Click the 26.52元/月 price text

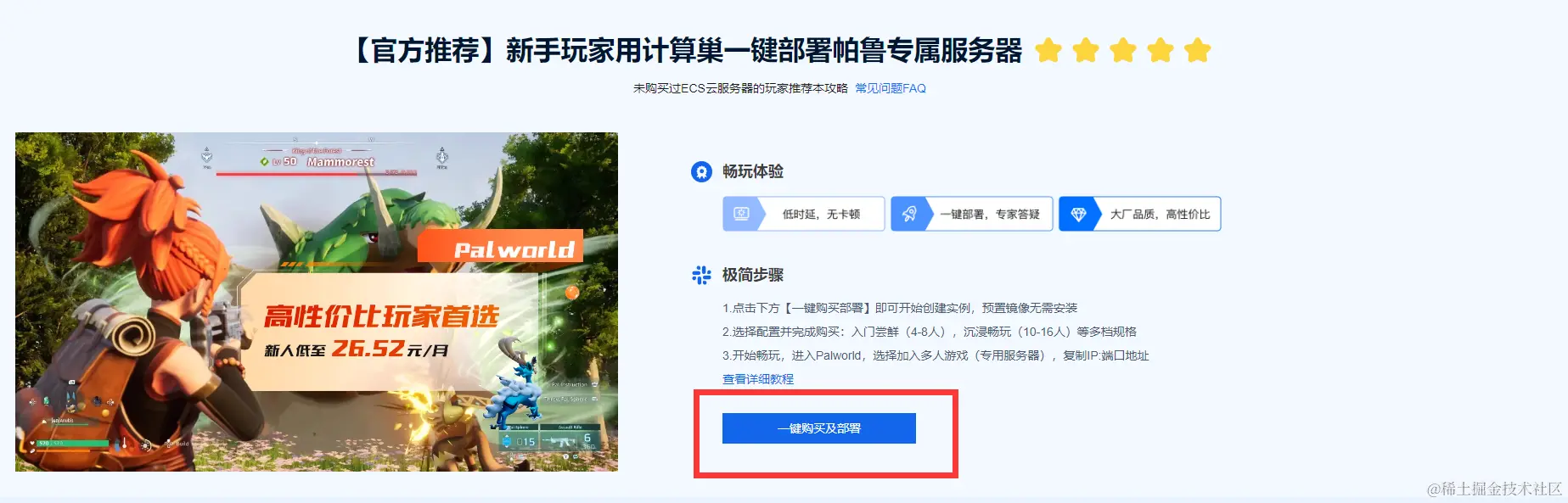pos(390,349)
